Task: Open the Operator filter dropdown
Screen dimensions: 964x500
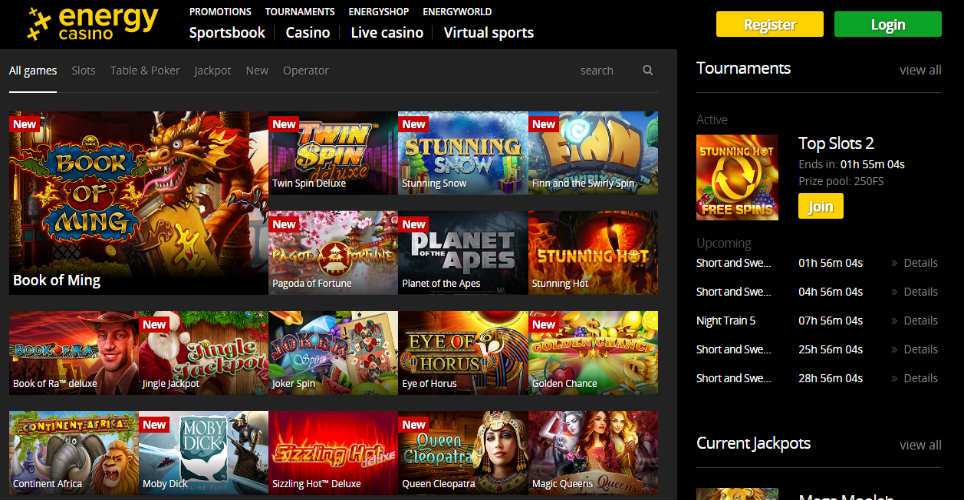Action: (x=305, y=71)
